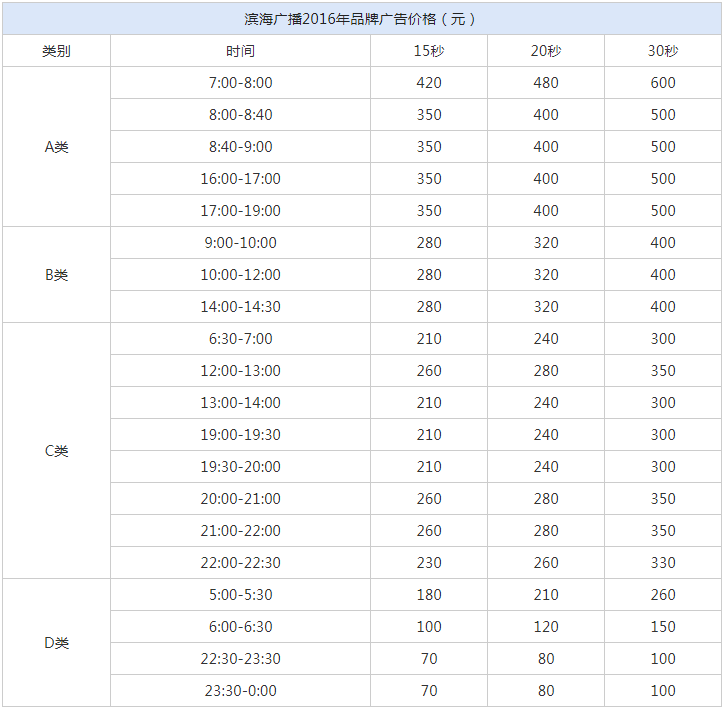The image size is (722, 710).
Task: Select the 21:00-22:00 time slot cell
Action: pos(240,531)
